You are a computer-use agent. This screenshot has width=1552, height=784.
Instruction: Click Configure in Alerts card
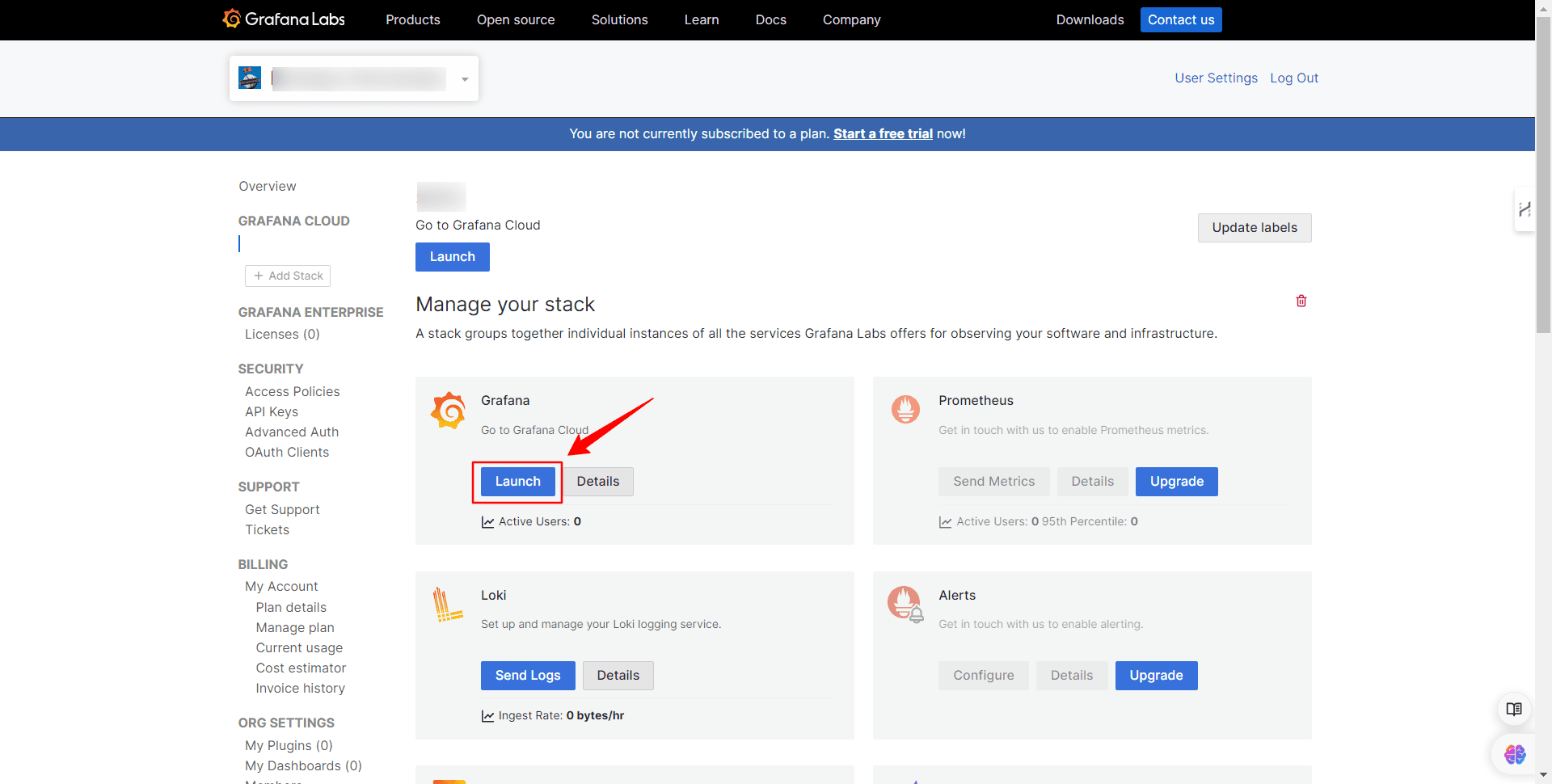(984, 676)
